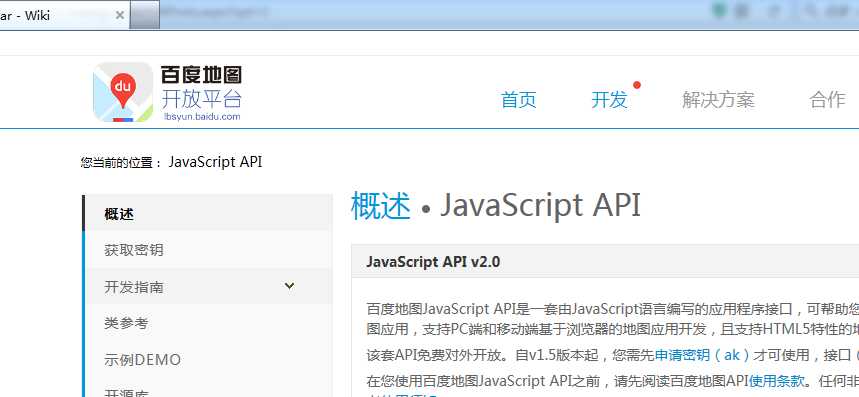The image size is (859, 397).
Task: Open 示例DEMO sidebar entry
Action: coord(208,360)
